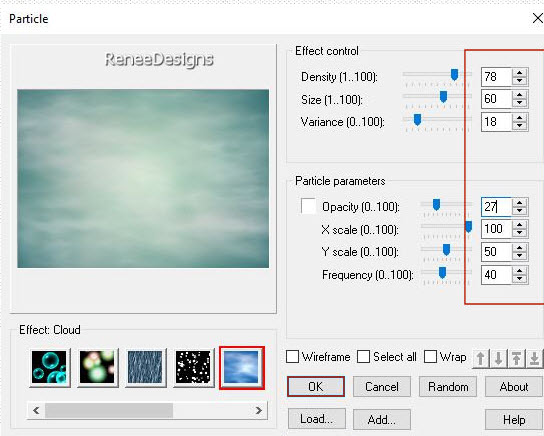The image size is (544, 436).
Task: Tick the Select all checkbox
Action: (x=363, y=357)
